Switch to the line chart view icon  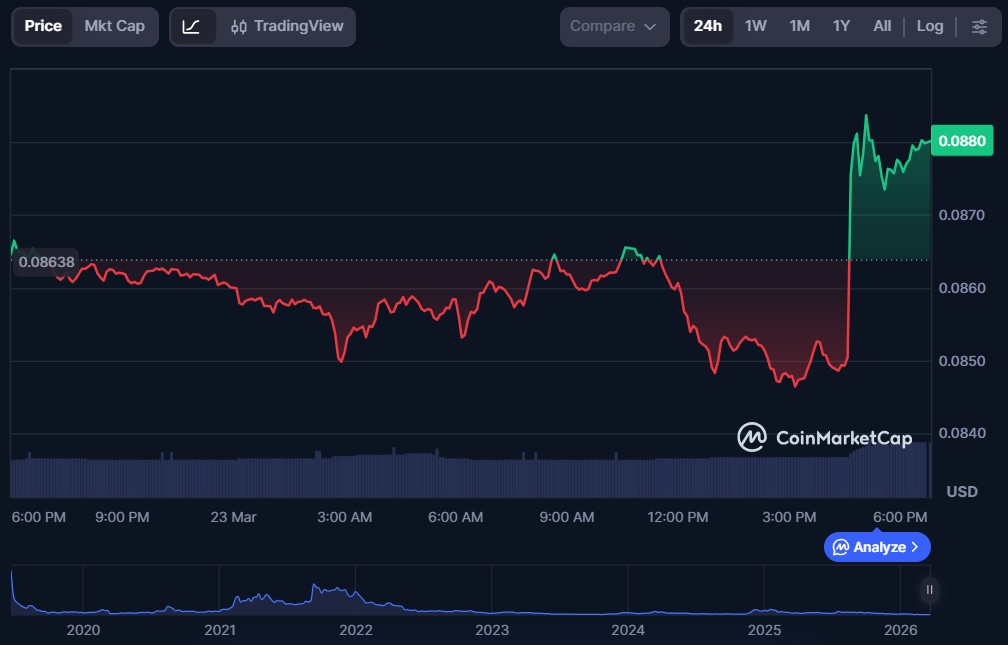pos(192,27)
